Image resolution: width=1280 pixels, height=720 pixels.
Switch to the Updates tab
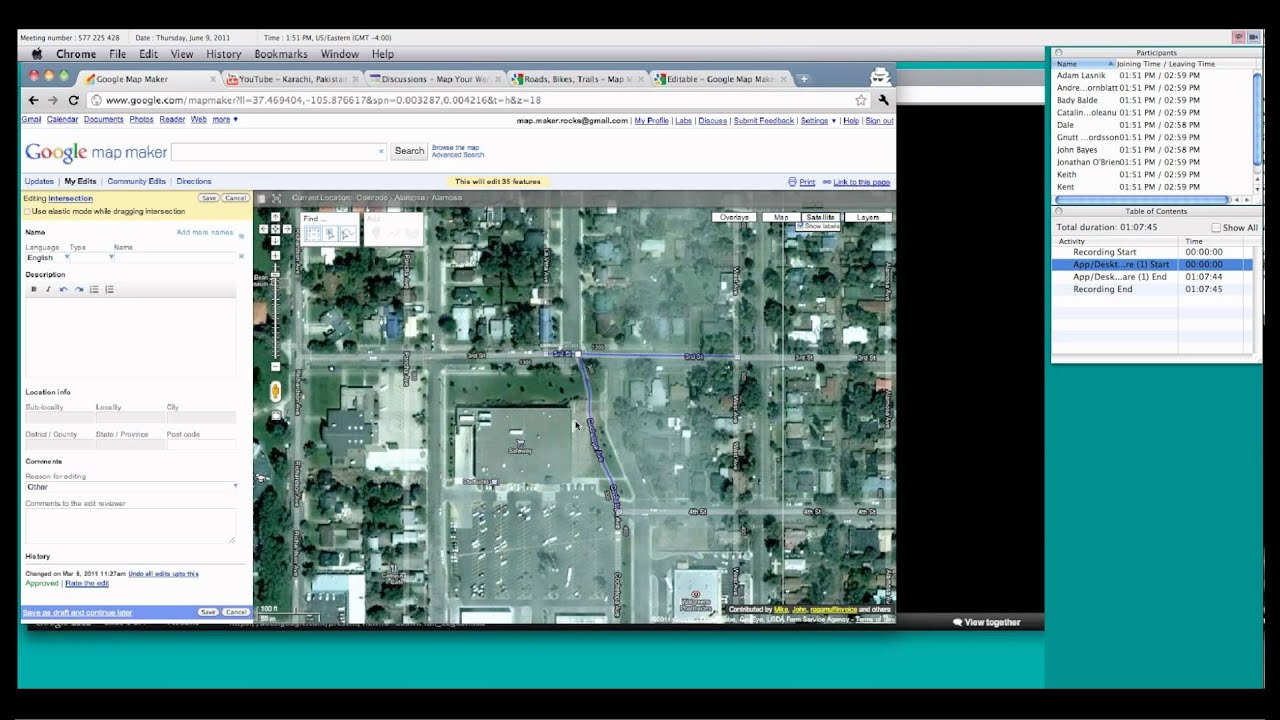[x=39, y=181]
